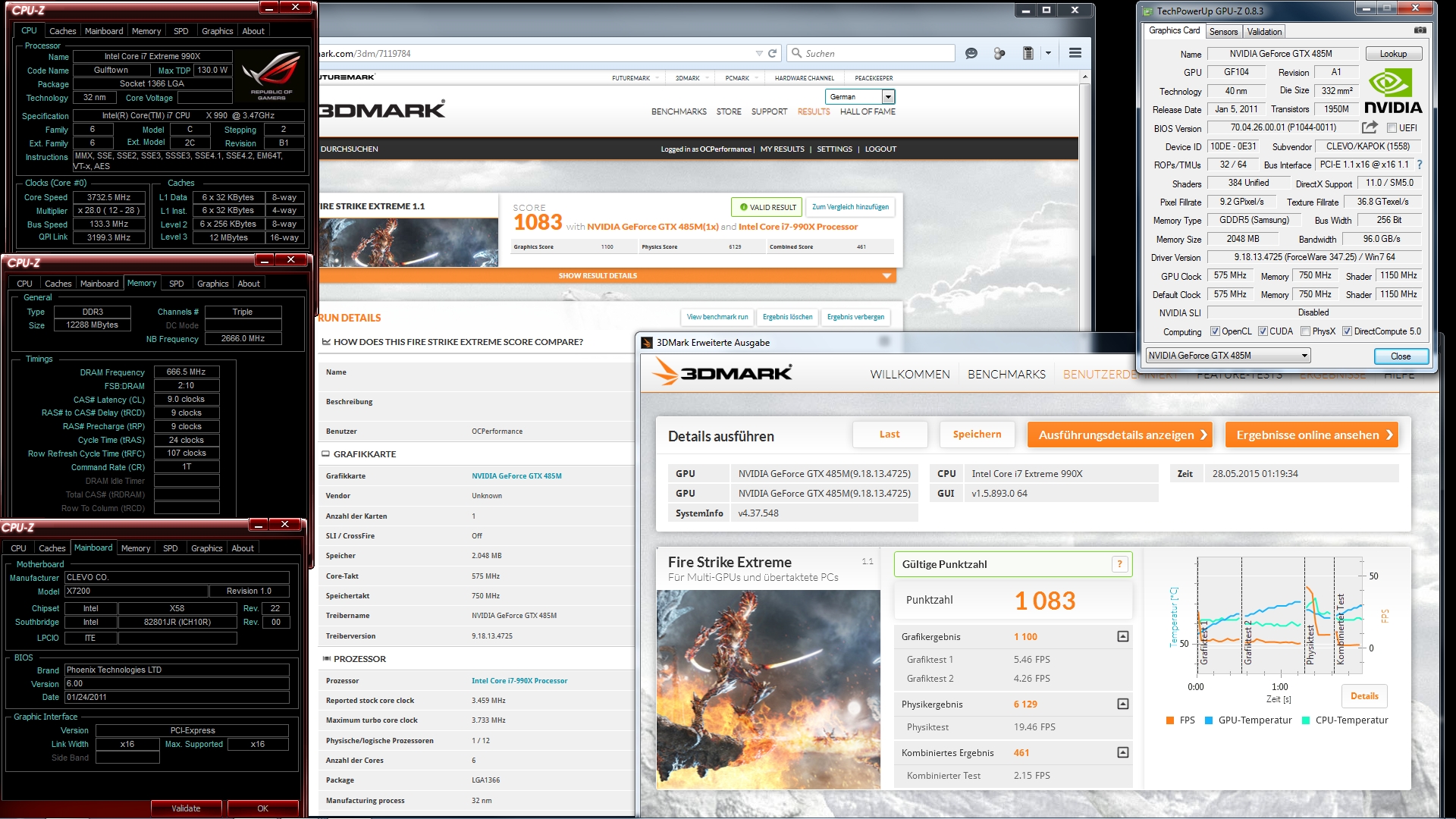Switch to the Validation tab in GPU-Z
The image size is (1456, 819).
pos(1264,32)
